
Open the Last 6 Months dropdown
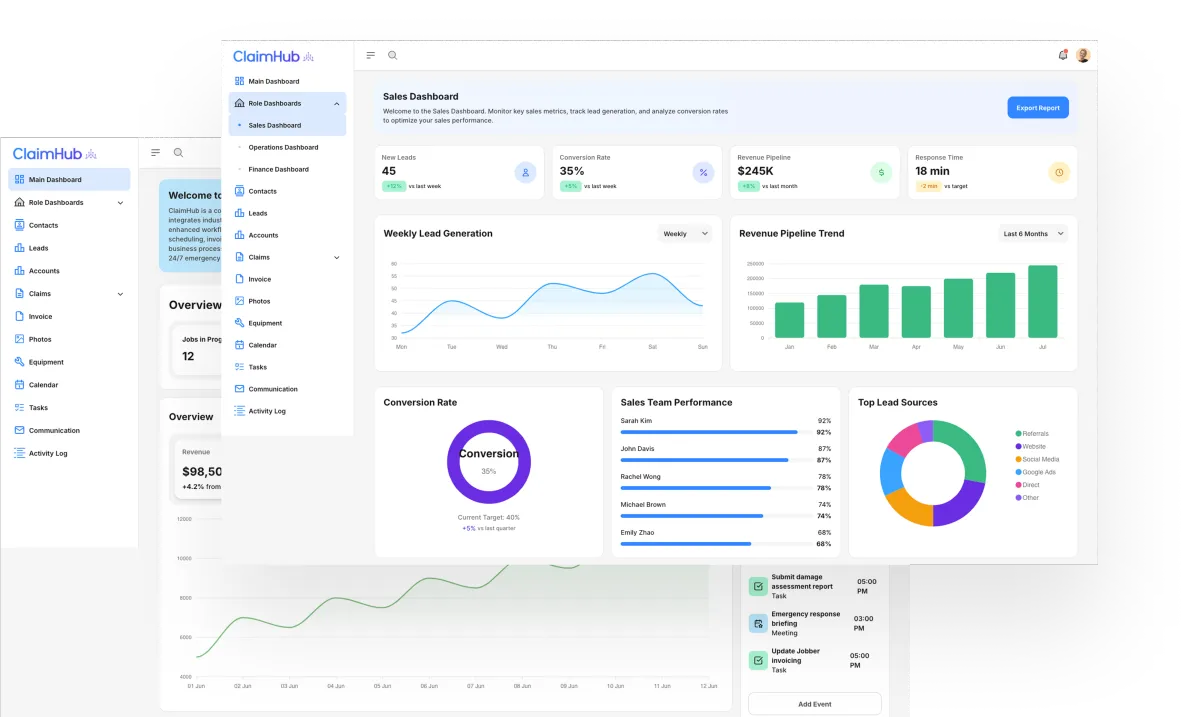click(x=1033, y=233)
